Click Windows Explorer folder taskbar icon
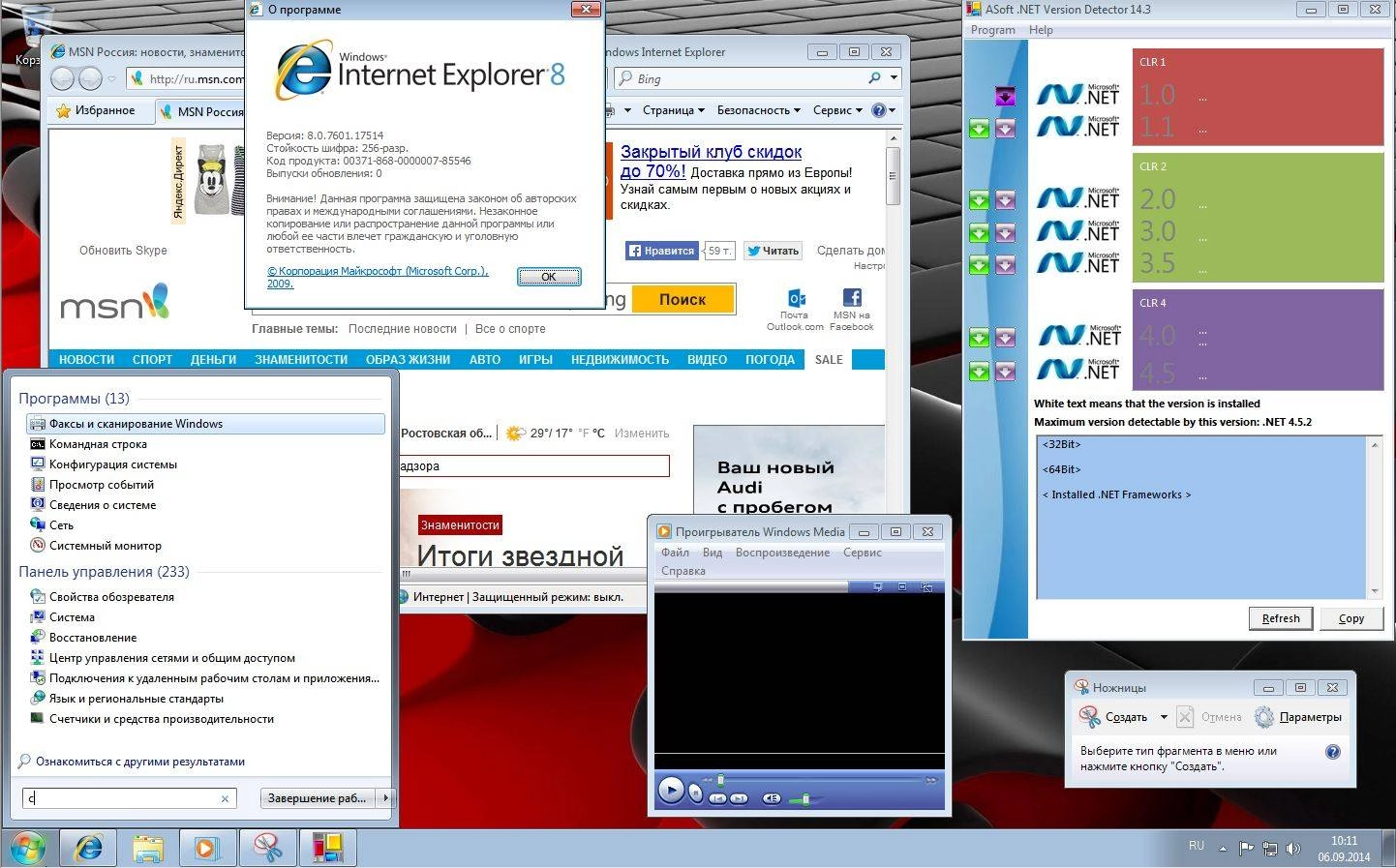Screen dimensions: 1396x868 [148, 849]
